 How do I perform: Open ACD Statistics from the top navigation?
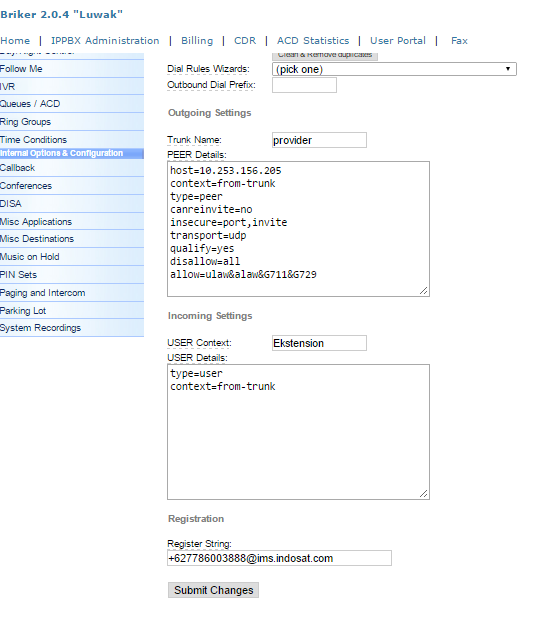[313, 41]
